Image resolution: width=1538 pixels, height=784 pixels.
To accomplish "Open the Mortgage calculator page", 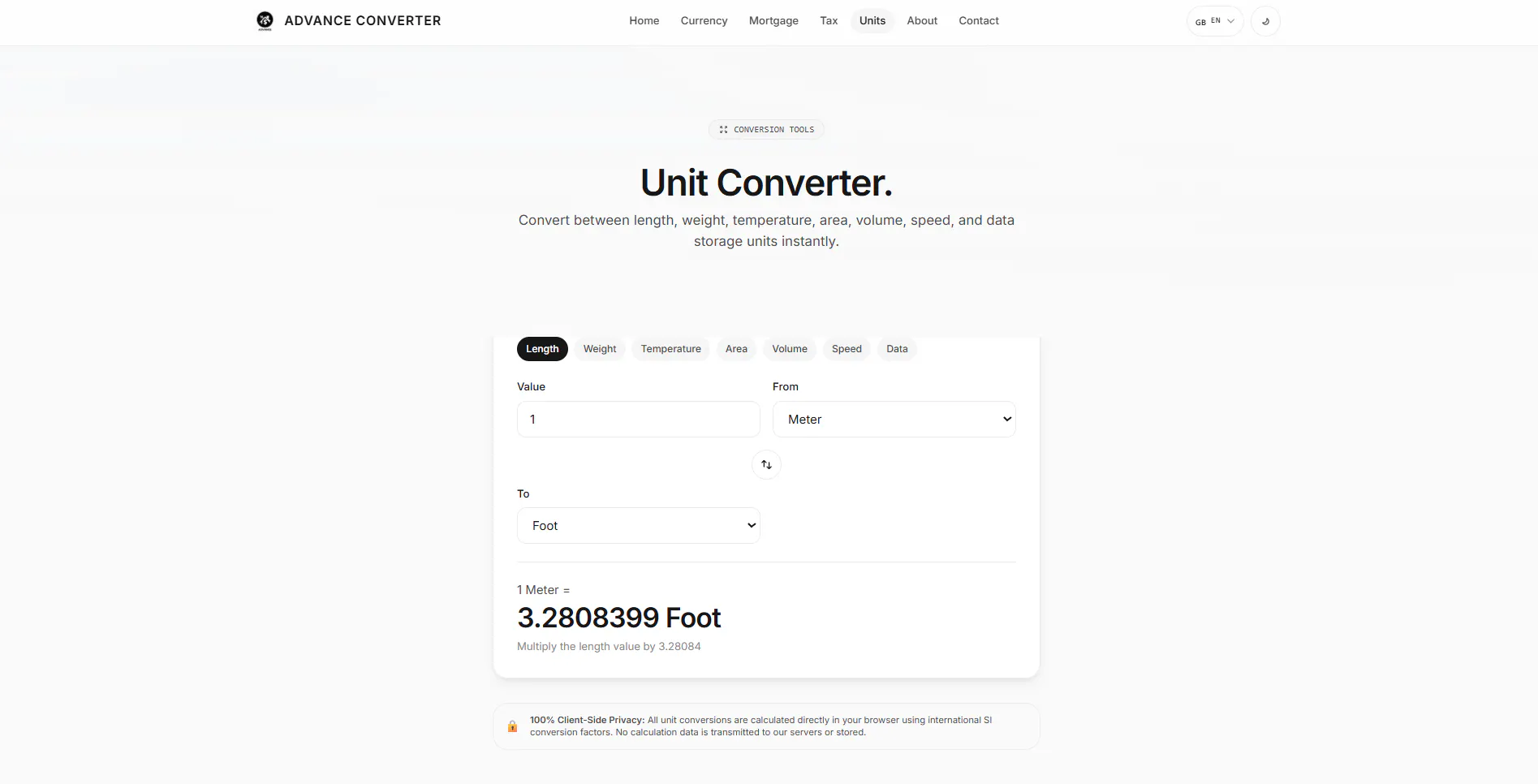I will pos(773,21).
